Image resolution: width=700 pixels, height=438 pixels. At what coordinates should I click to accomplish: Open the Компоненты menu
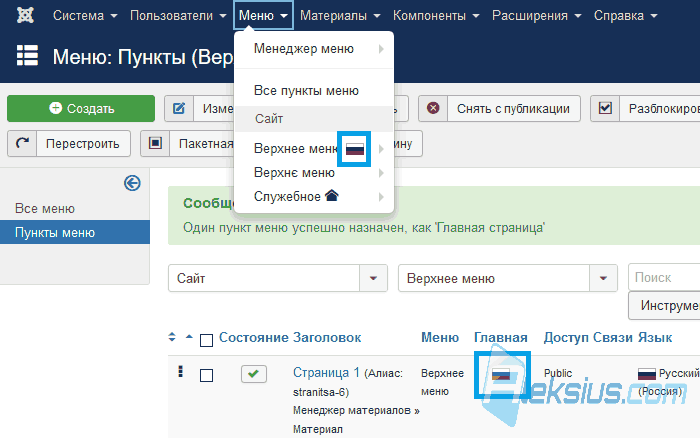[436, 16]
